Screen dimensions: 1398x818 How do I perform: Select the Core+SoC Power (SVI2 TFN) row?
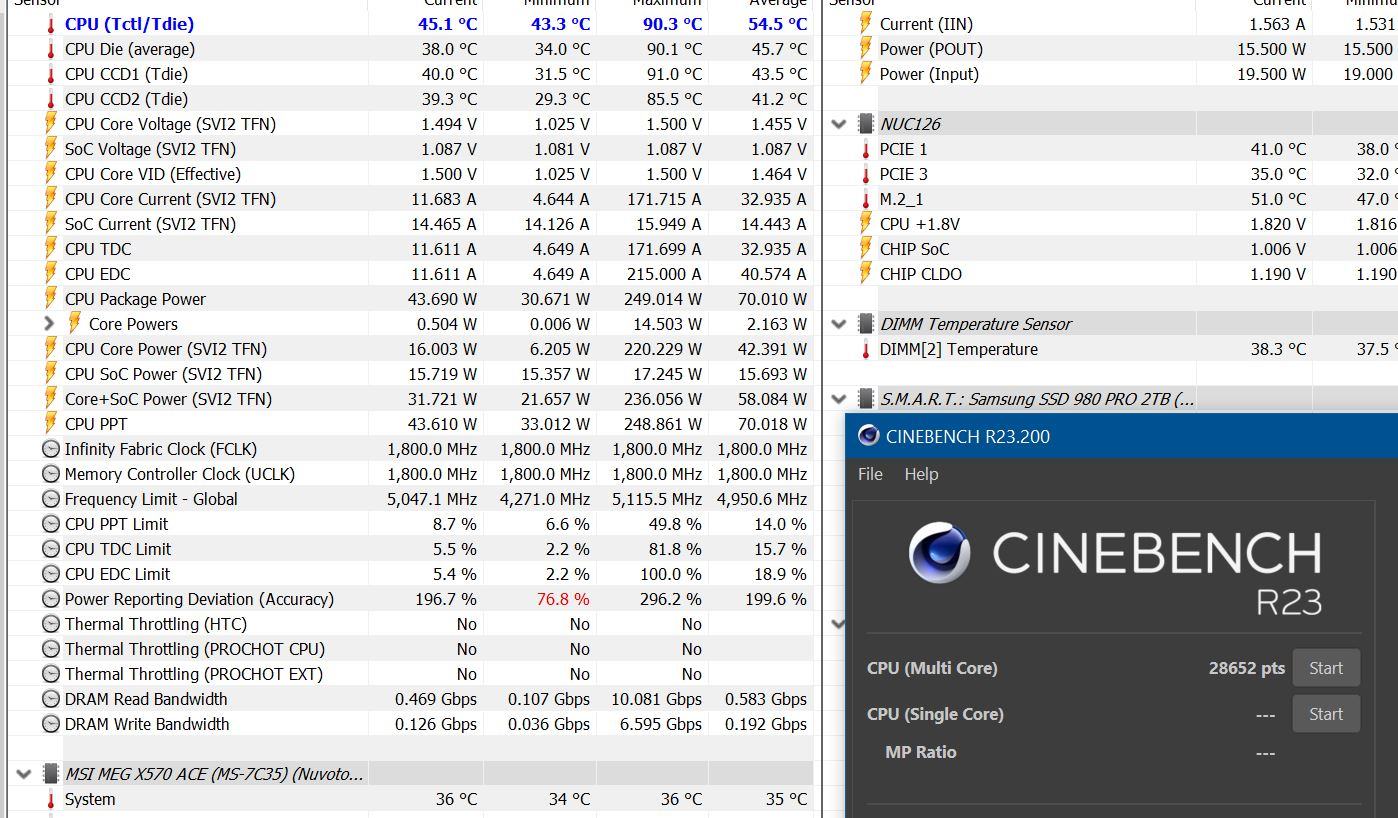pyautogui.click(x=410, y=399)
